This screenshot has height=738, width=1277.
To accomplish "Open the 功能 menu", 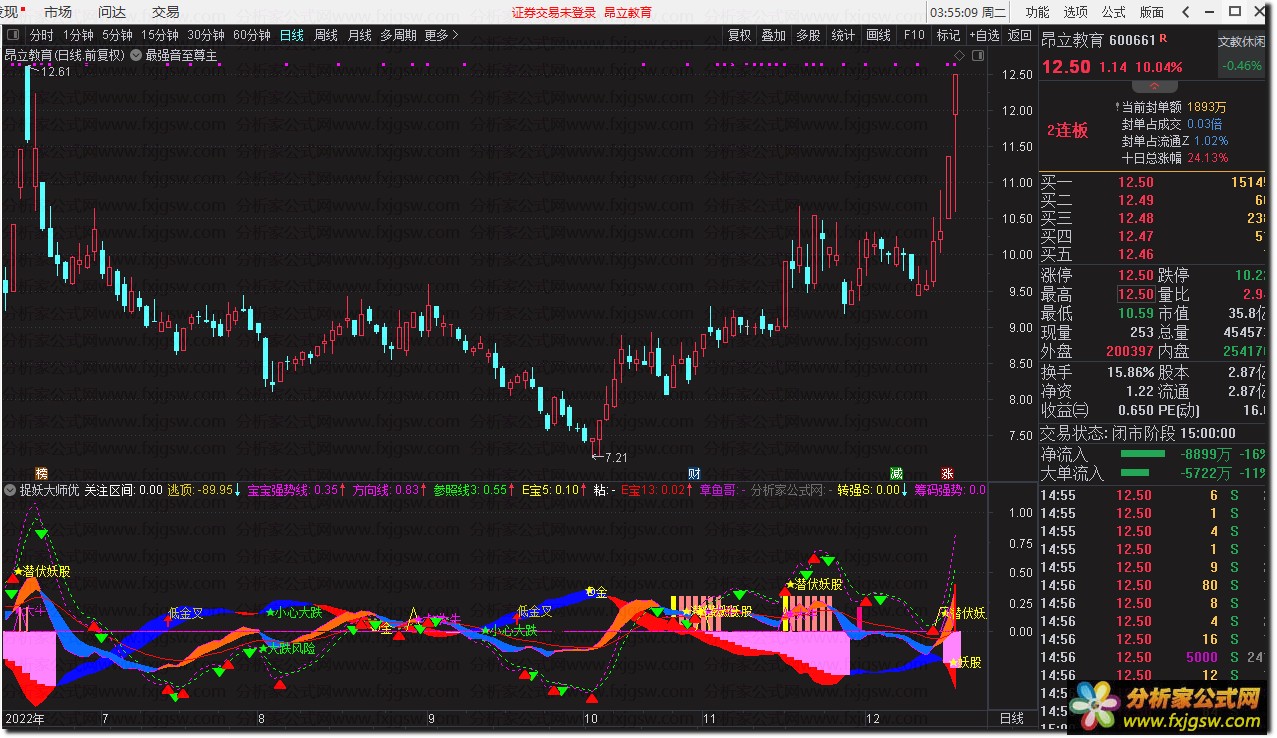I will pos(1037,12).
